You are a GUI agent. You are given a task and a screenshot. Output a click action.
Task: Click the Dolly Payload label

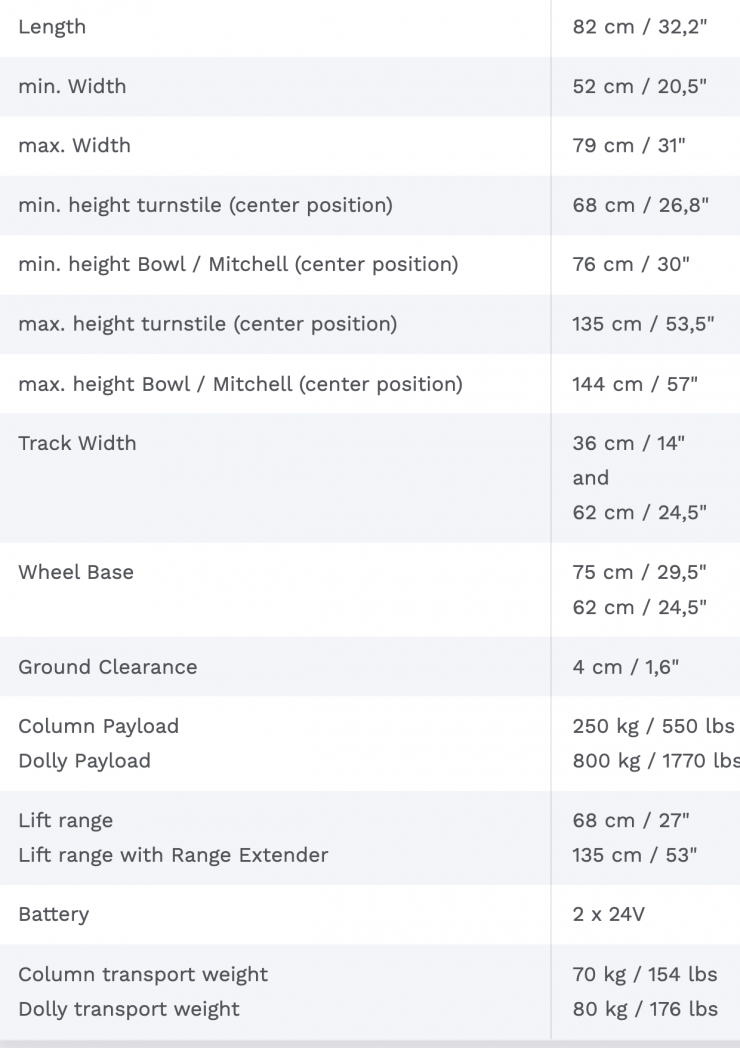click(x=84, y=761)
